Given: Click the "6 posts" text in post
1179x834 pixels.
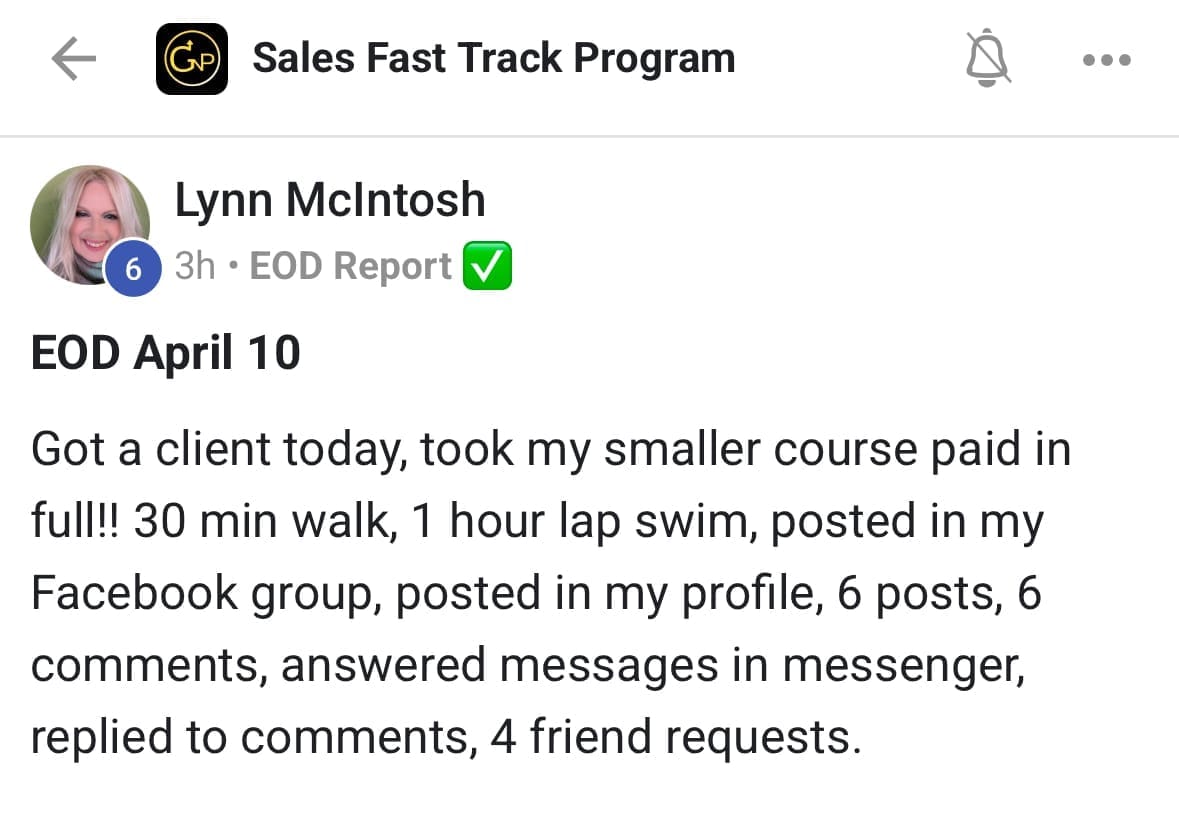Looking at the screenshot, I should tap(916, 594).
